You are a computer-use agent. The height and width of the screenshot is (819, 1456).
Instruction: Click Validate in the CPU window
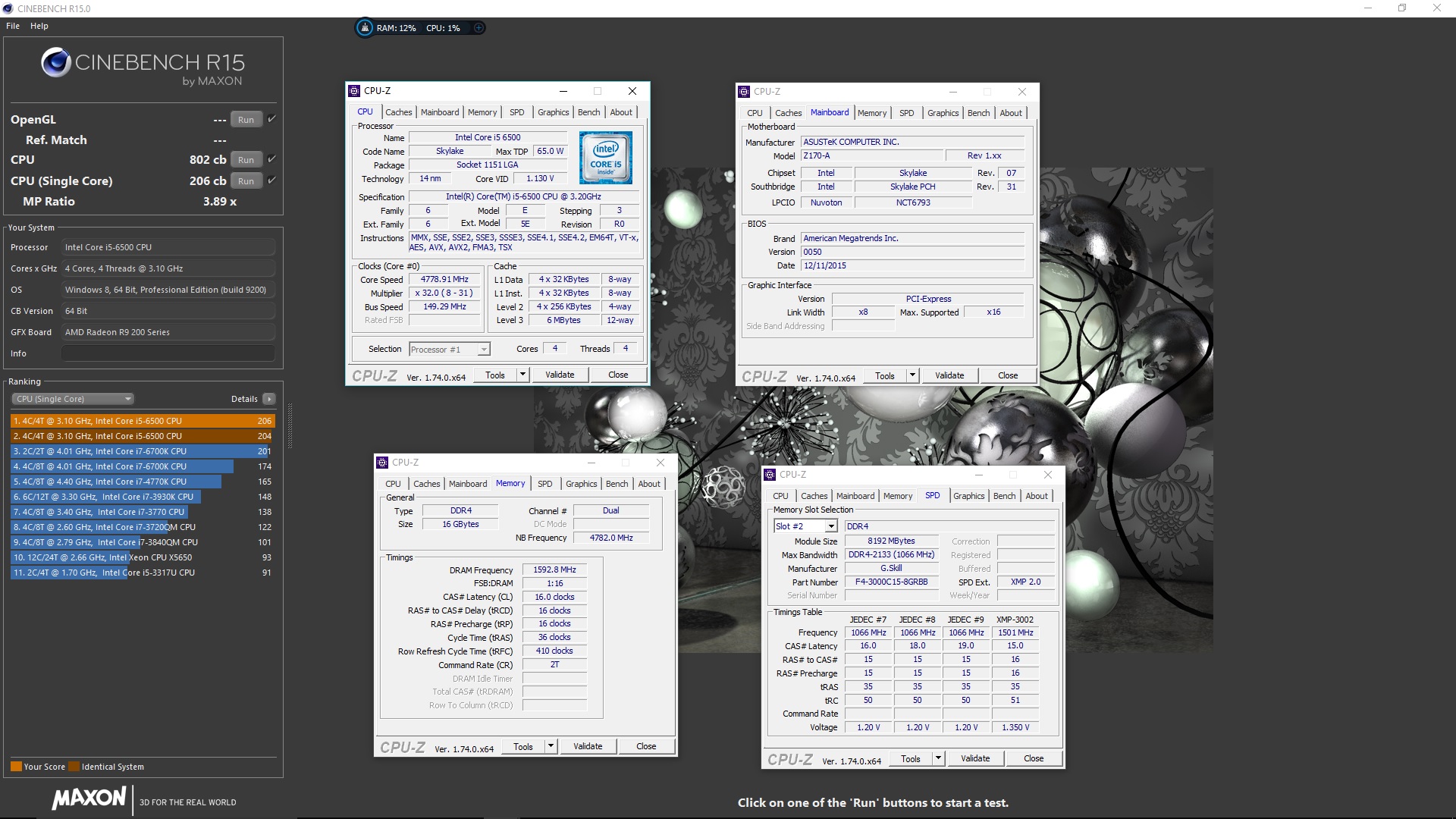click(x=560, y=375)
